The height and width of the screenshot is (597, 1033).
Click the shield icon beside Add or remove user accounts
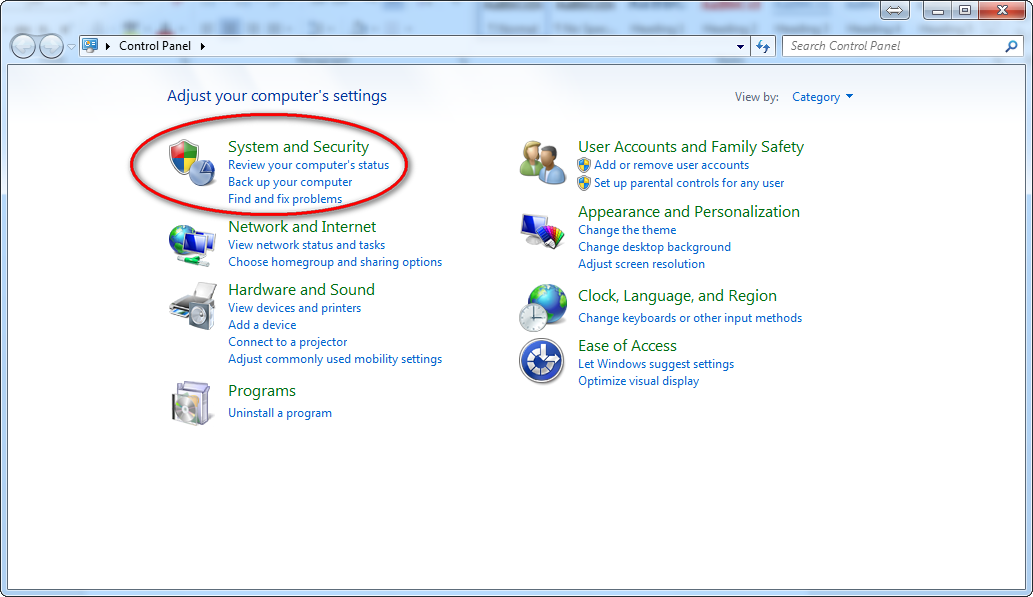tap(584, 165)
